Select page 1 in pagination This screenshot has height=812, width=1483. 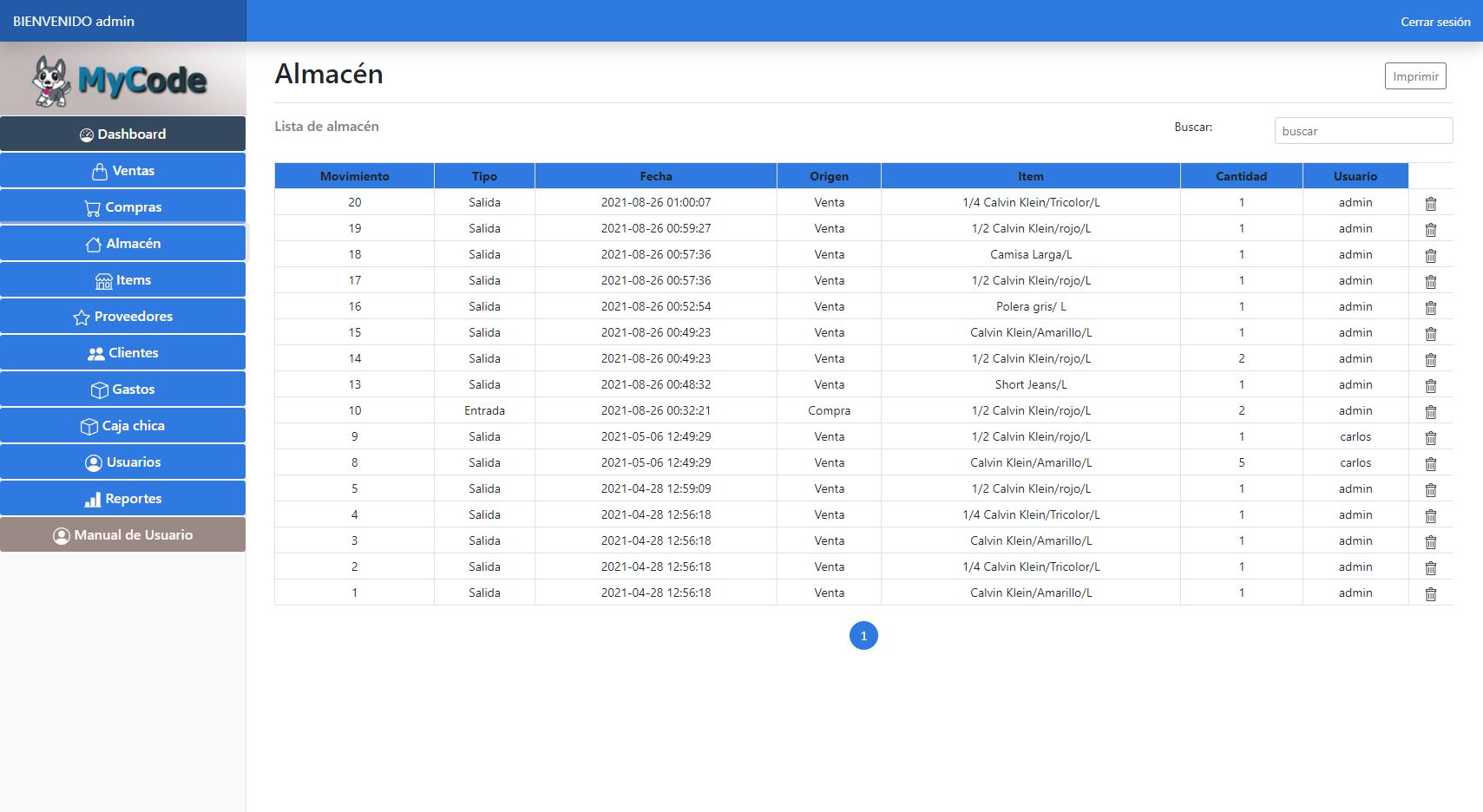pos(863,636)
